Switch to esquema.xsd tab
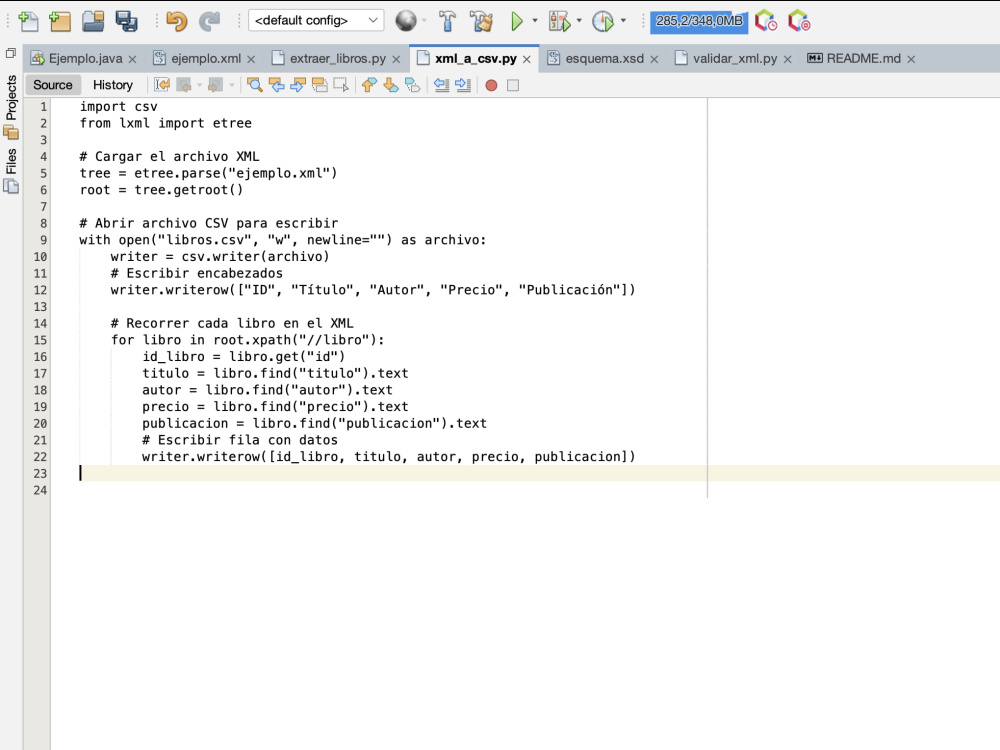1000x750 pixels. tap(605, 59)
